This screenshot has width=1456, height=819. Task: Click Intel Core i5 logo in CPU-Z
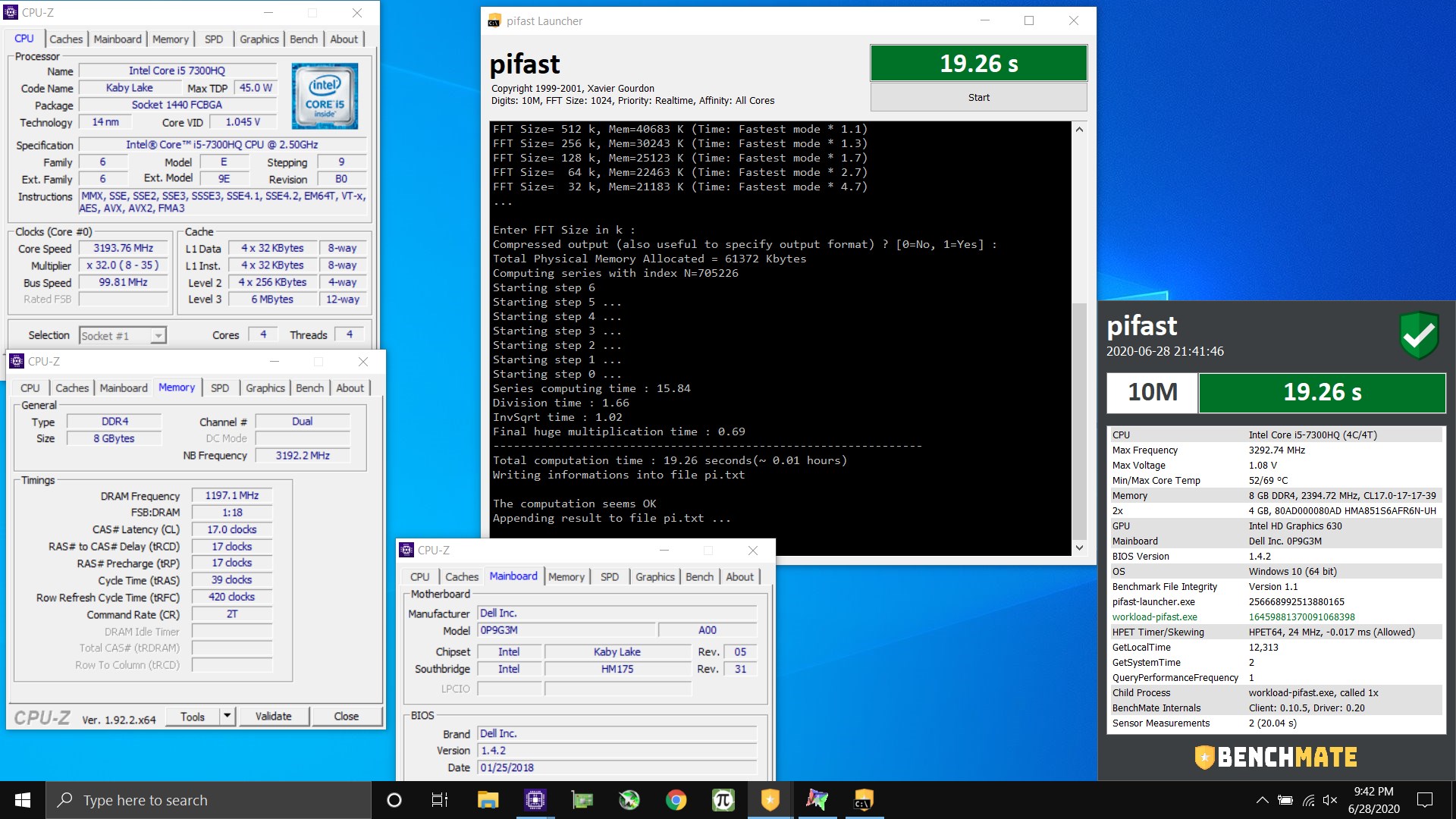325,96
